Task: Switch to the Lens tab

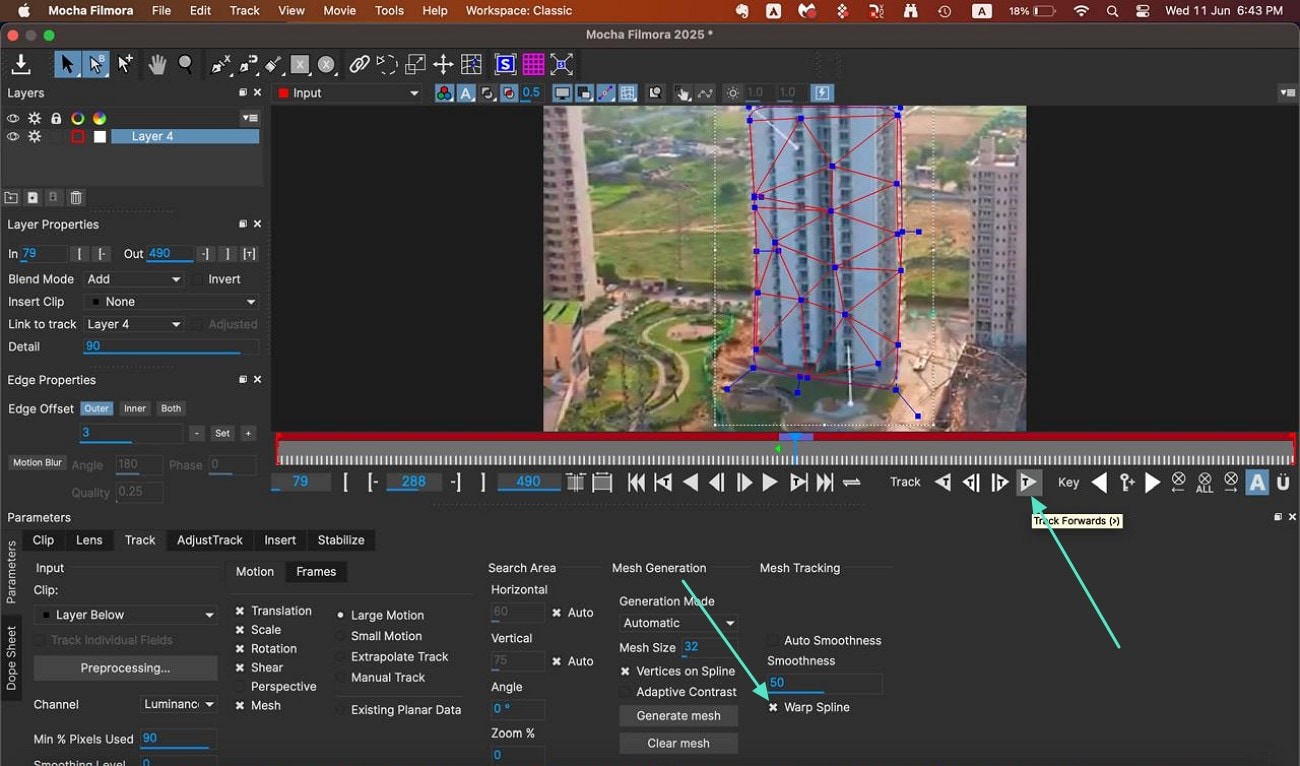Action: pos(89,540)
